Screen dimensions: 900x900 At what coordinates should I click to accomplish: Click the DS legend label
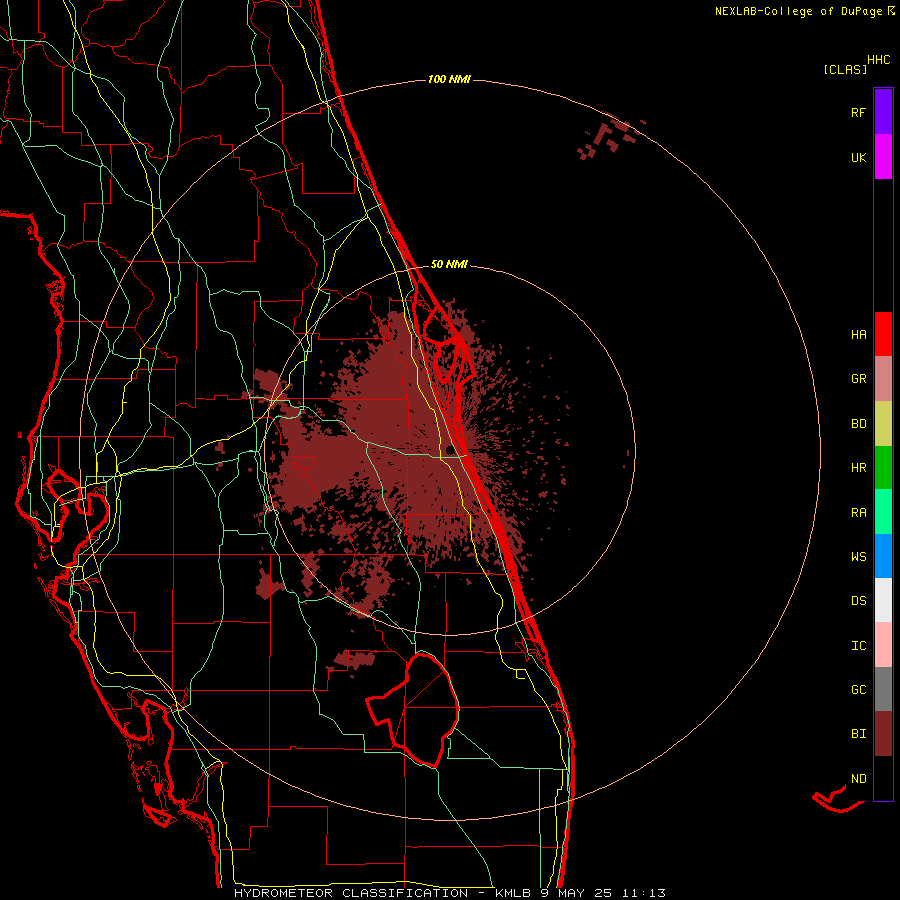click(x=859, y=601)
